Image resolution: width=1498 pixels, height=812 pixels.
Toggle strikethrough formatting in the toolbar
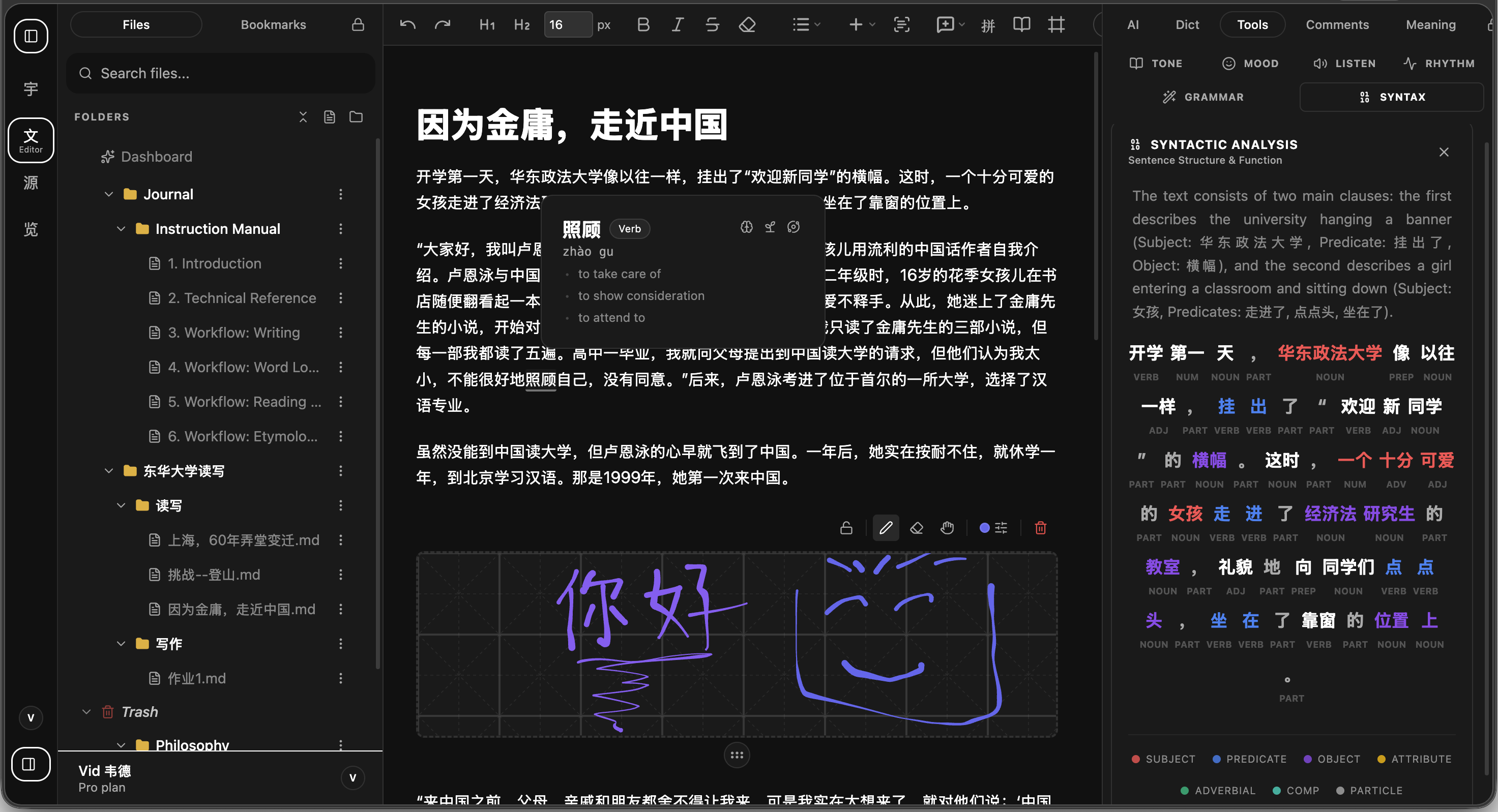point(712,24)
